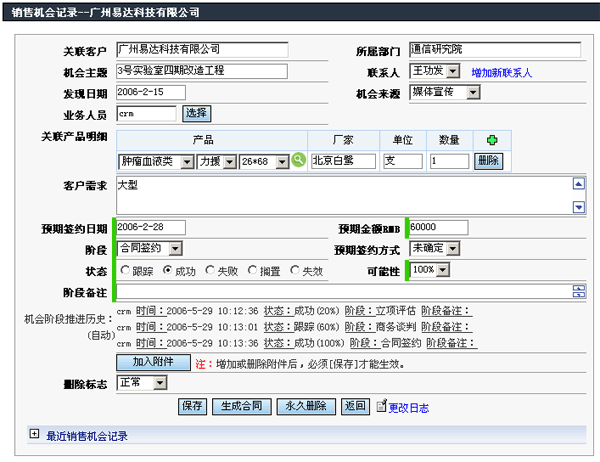Click the 预期签约日期 field 2006-2-28
Image resolution: width=600 pixels, height=462 pixels.
point(151,227)
